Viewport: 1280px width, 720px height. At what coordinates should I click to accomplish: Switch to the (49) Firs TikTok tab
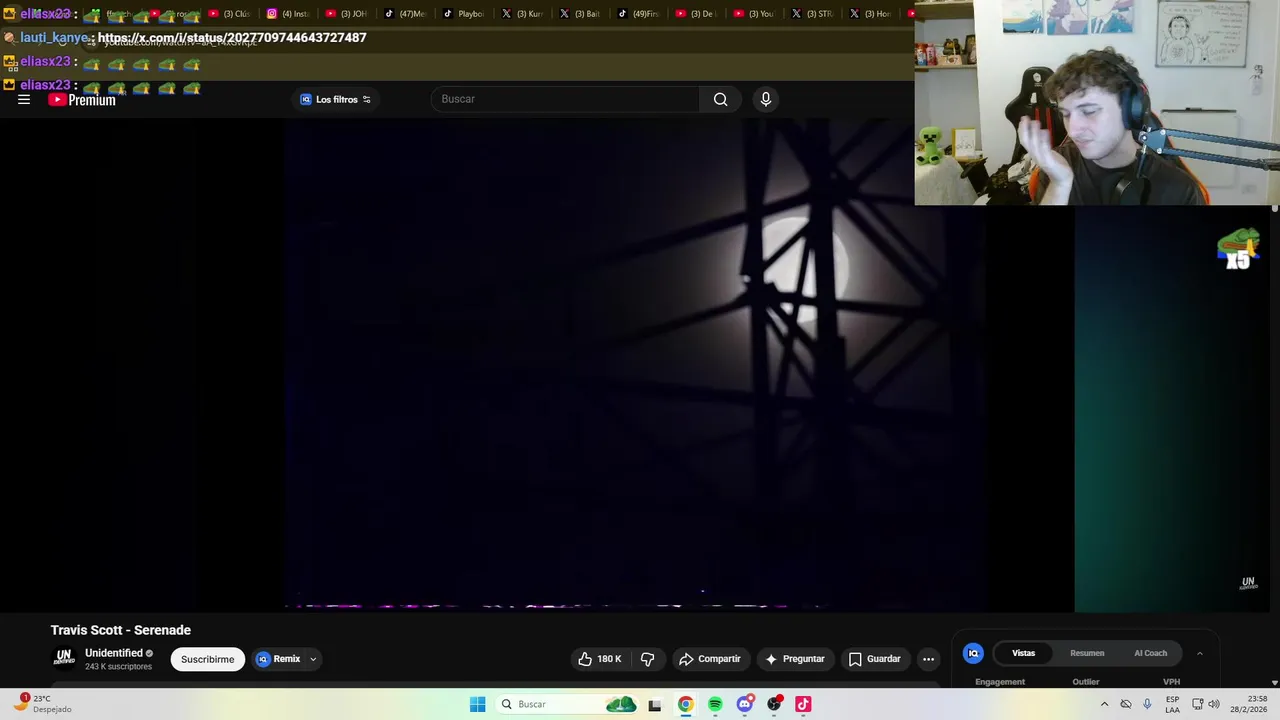coord(639,14)
